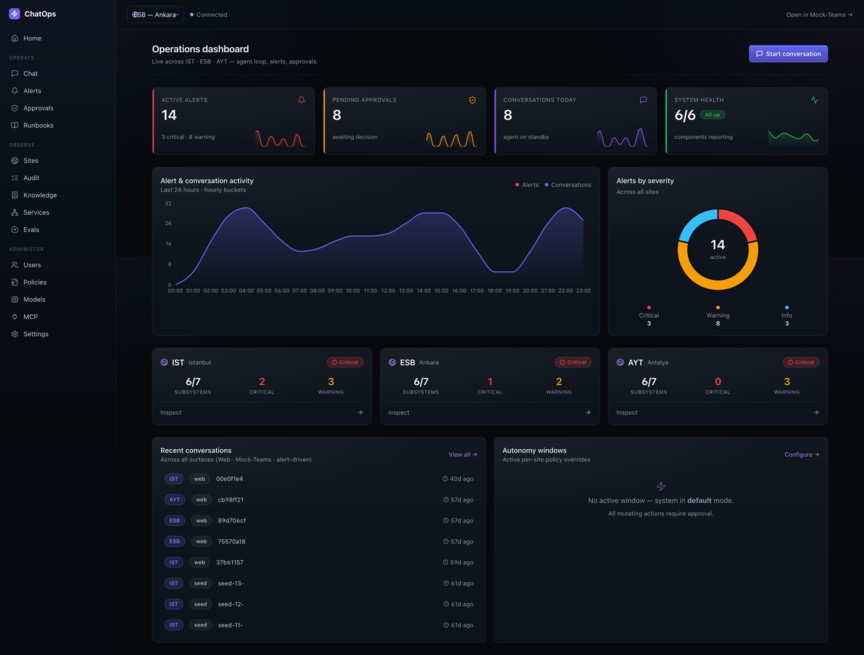
Task: Click the Critical legend under donut
Action: pos(649,316)
